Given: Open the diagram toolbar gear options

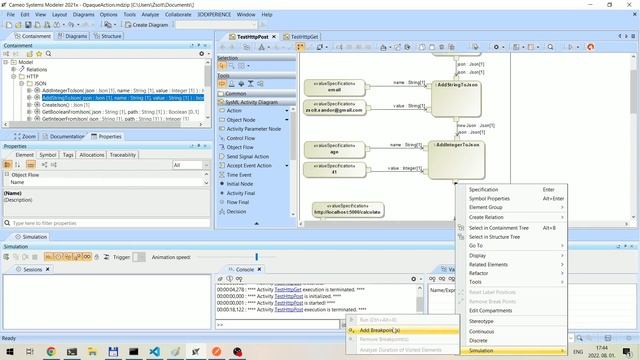Looking at the screenshot, I should [496, 47].
